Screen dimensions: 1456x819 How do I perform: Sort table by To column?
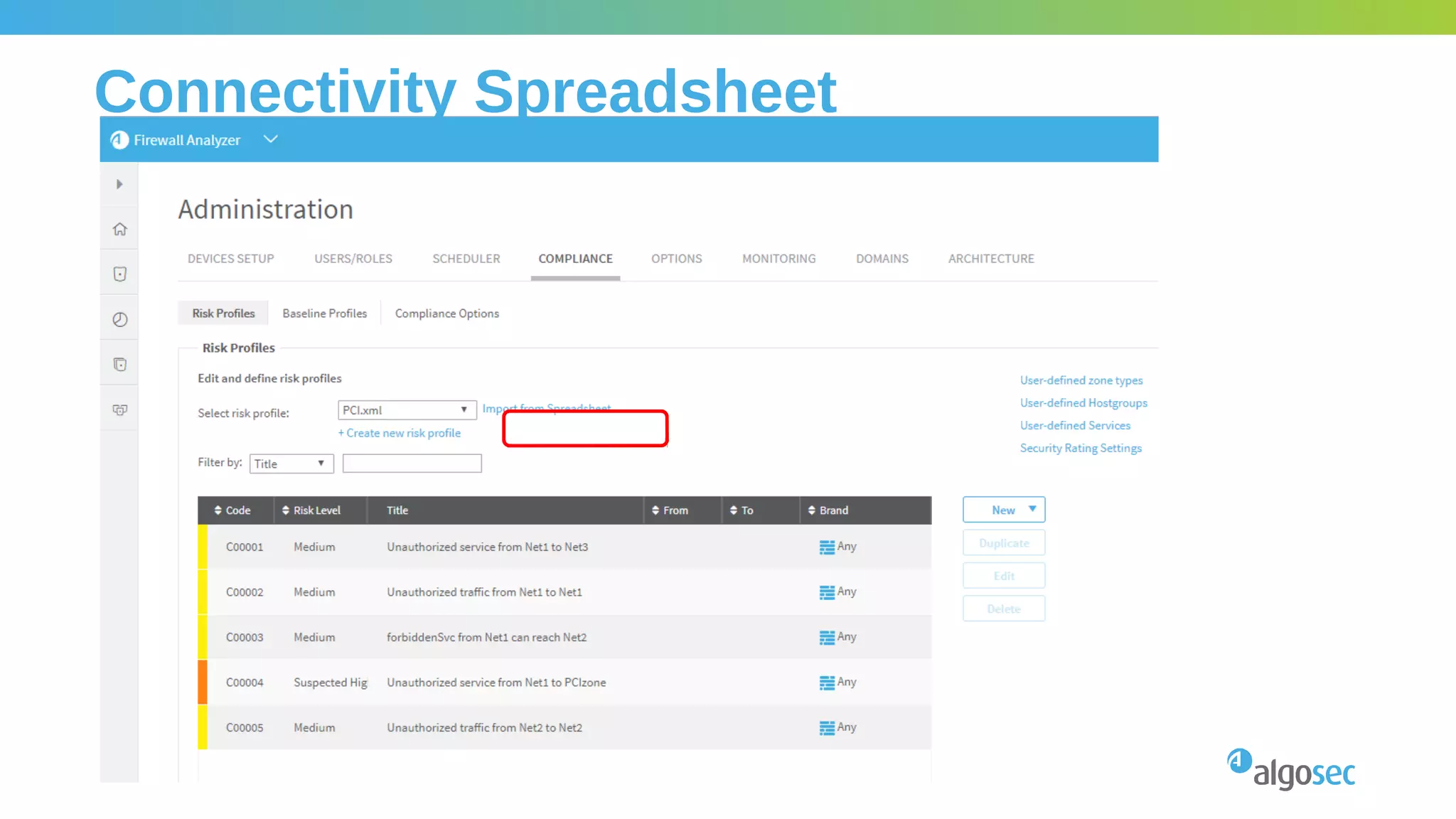(x=742, y=510)
